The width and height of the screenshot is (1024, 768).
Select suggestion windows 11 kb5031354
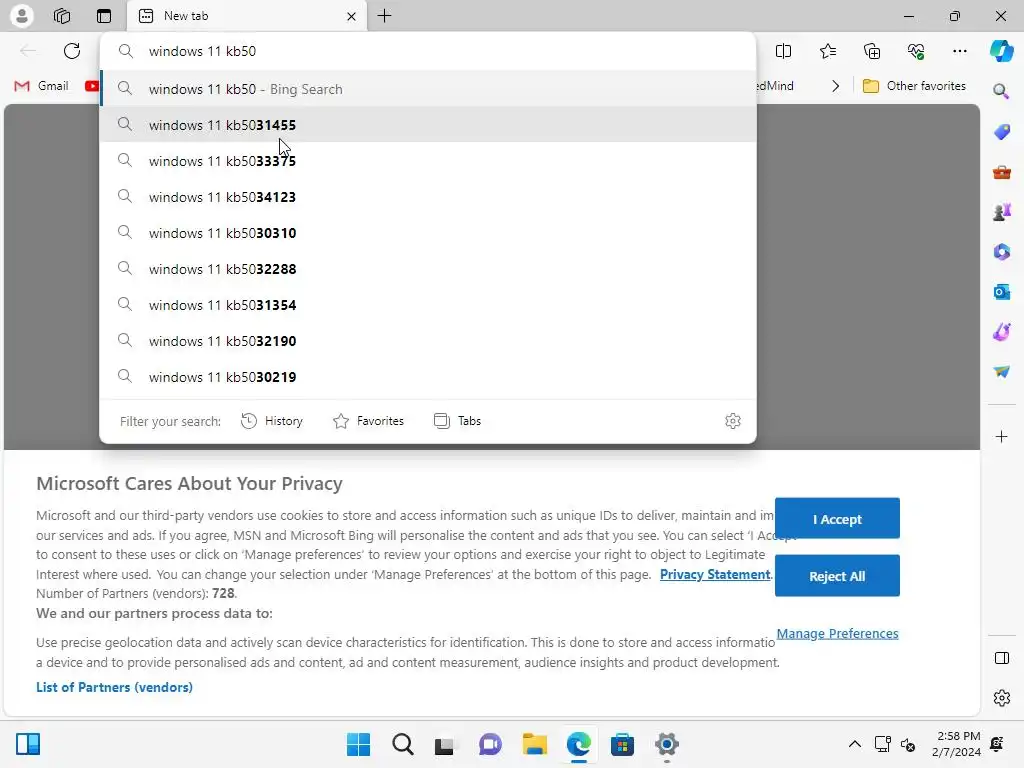click(428, 304)
